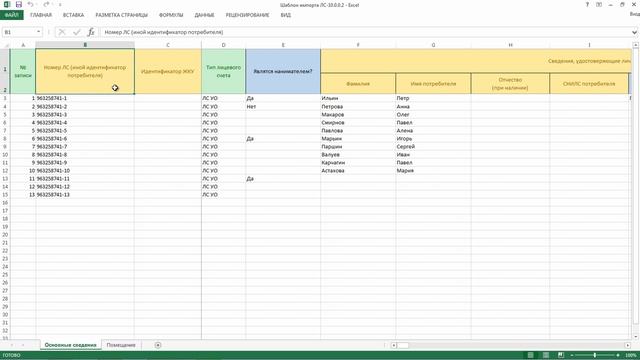Select cell 963258741-13
The width and height of the screenshot is (640, 360).
coord(85,195)
